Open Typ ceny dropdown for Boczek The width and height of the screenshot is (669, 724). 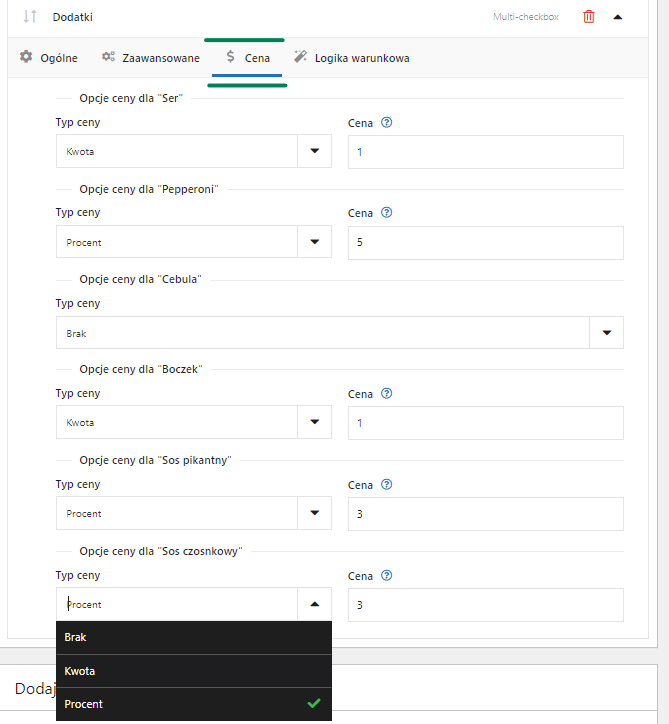(194, 422)
